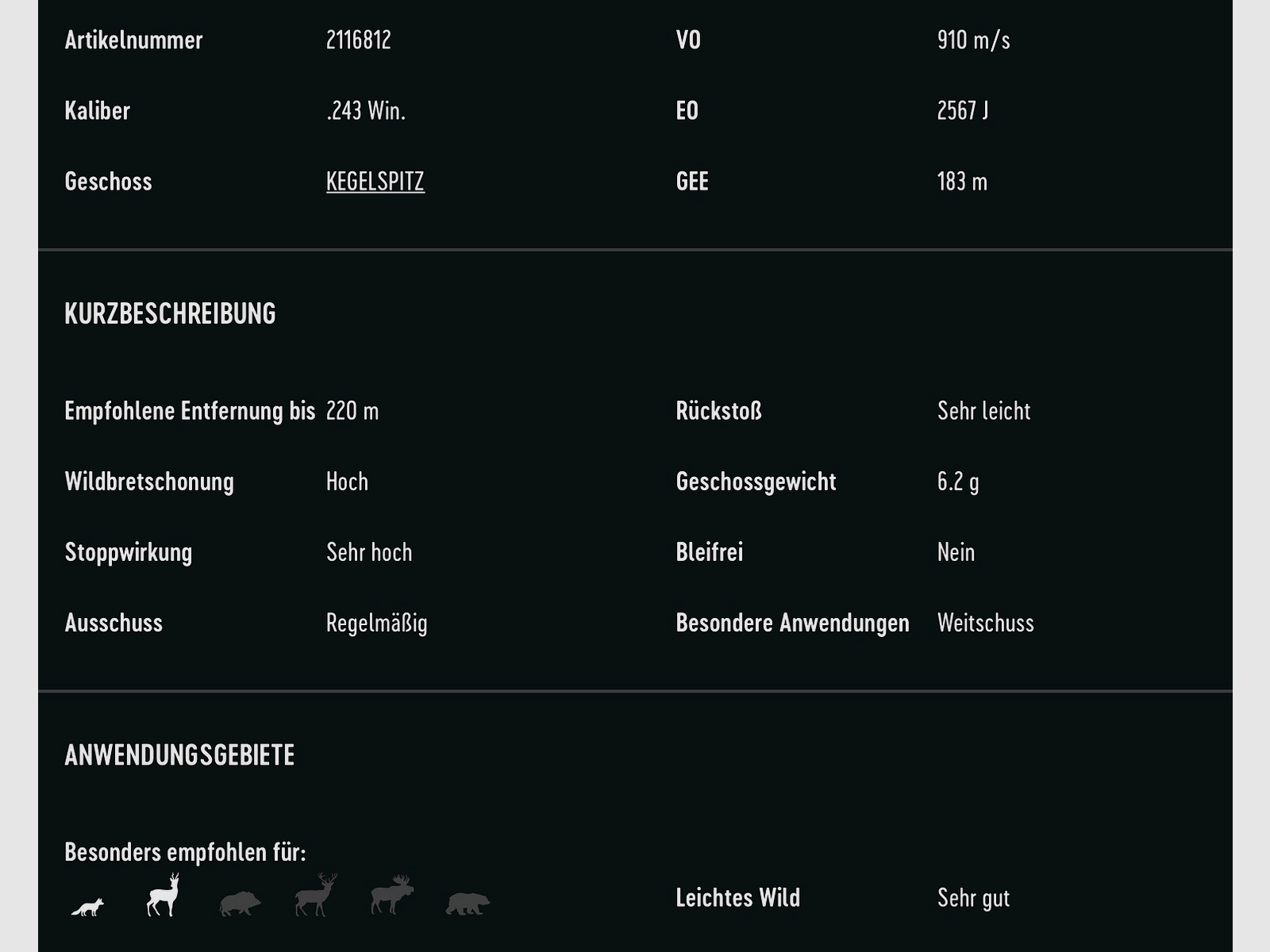The height and width of the screenshot is (952, 1270).
Task: Select the Anwendungsgebiete section header
Action: click(179, 754)
